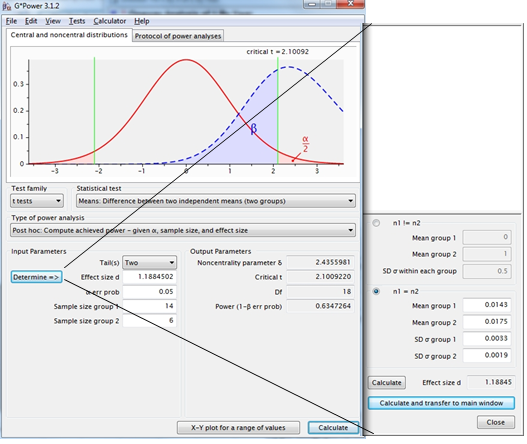Screen dimensions: 527x444
Task: Click the Noncentrality parameter δ output value
Action: click(320, 262)
